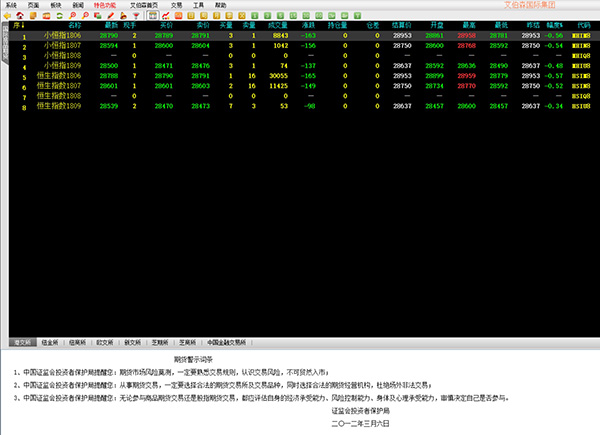This screenshot has height=435, width=600.
Task: Open the 工具 menu
Action: (x=198, y=5)
